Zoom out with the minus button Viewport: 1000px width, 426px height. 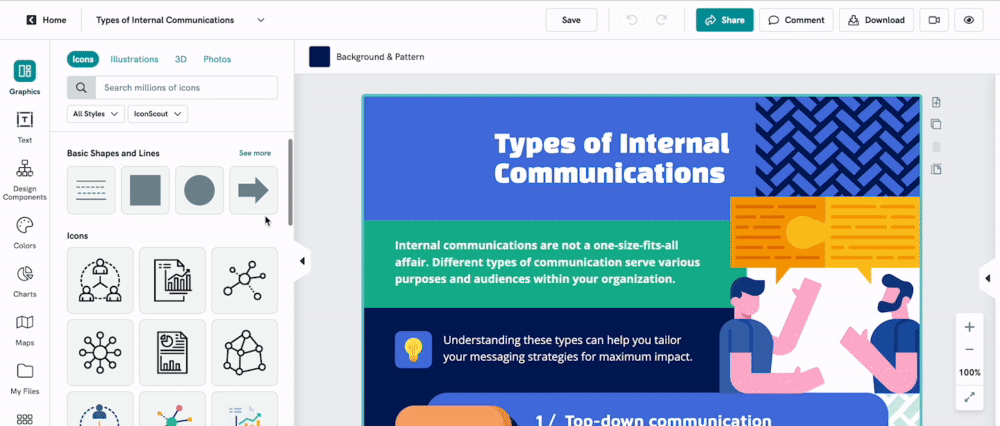[x=969, y=349]
